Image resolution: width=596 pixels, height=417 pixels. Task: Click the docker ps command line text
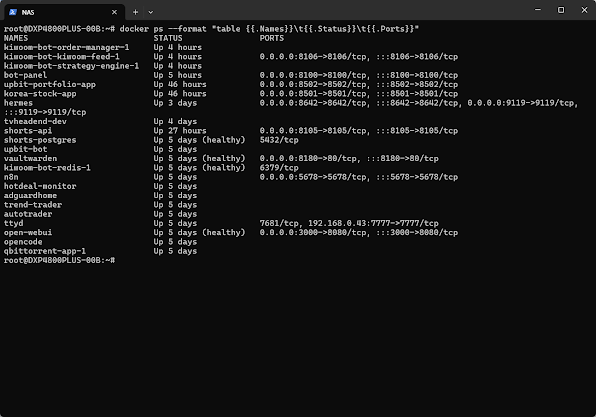tap(269, 29)
